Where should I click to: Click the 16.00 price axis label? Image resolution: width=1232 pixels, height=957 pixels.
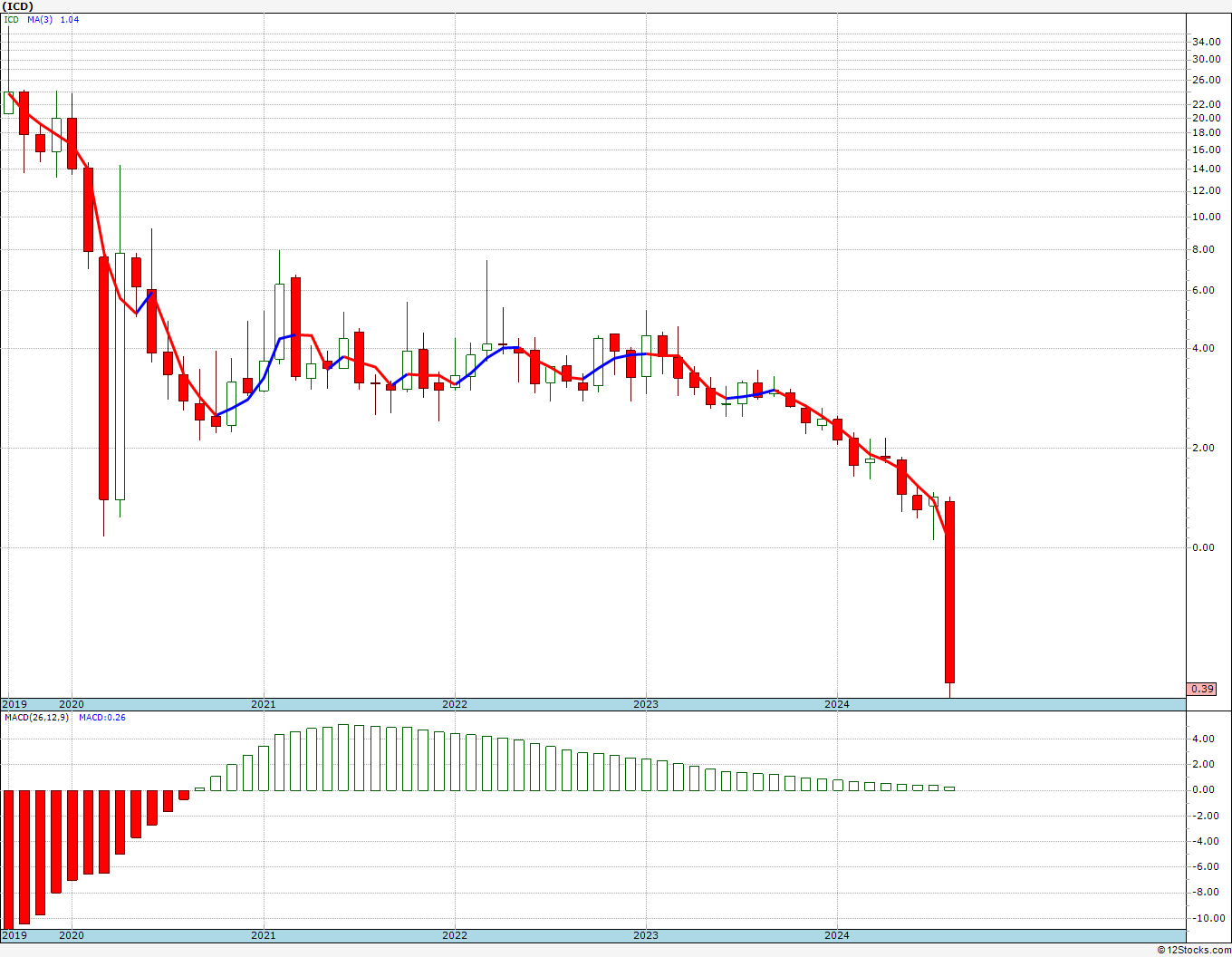click(x=1206, y=150)
